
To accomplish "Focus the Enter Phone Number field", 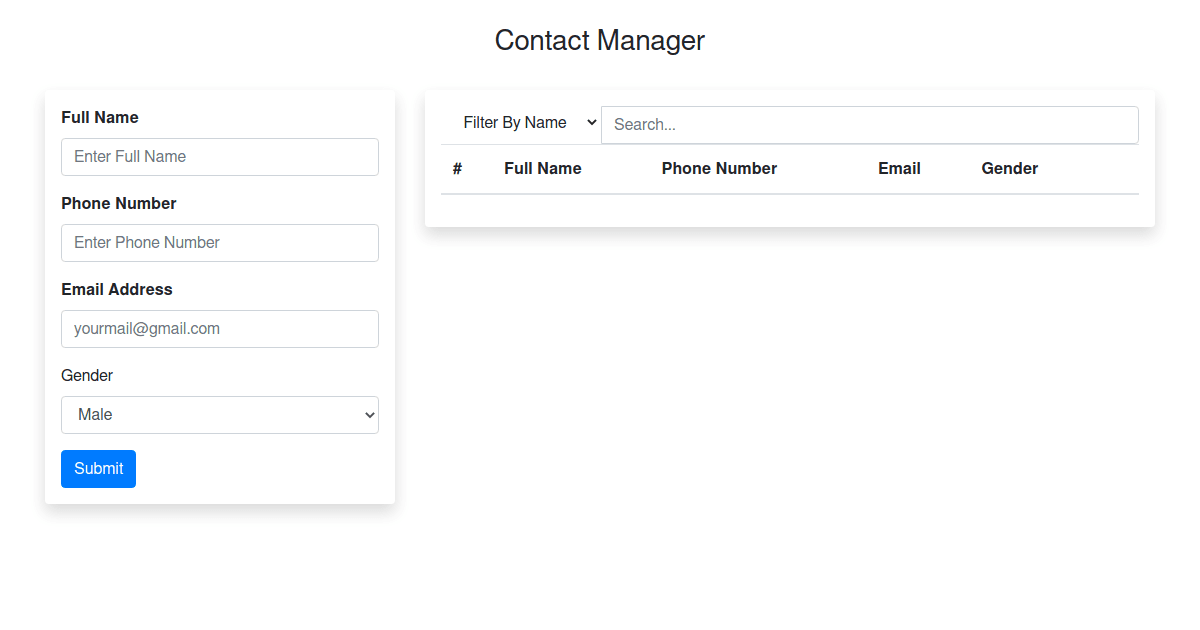I will (220, 243).
